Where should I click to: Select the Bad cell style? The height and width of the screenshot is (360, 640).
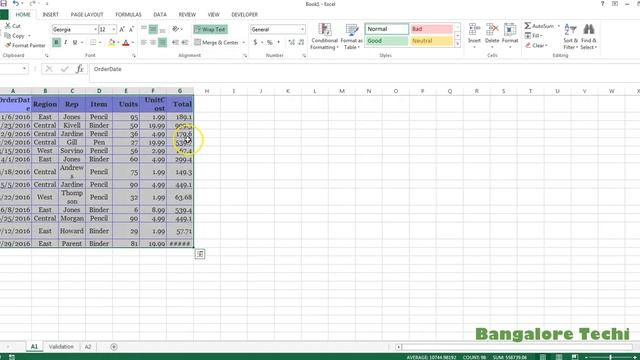click(x=431, y=29)
